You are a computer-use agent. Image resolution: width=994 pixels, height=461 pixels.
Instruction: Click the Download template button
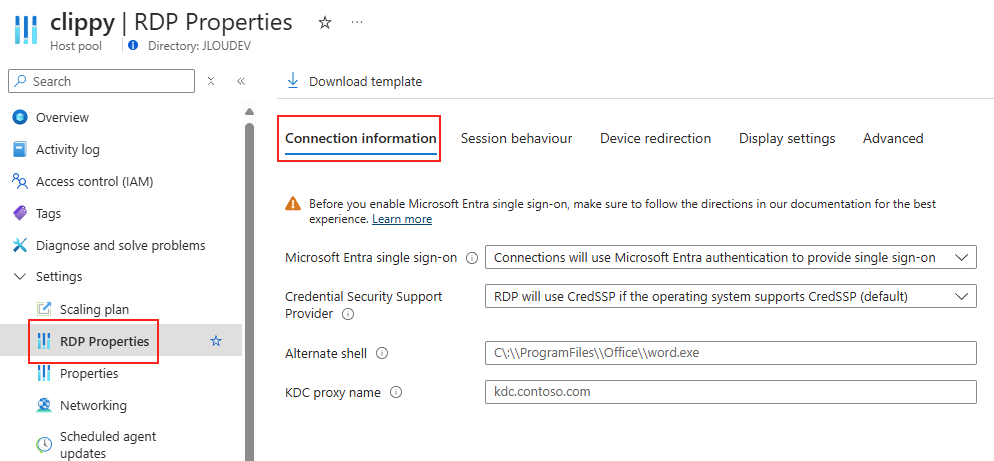pyautogui.click(x=354, y=81)
